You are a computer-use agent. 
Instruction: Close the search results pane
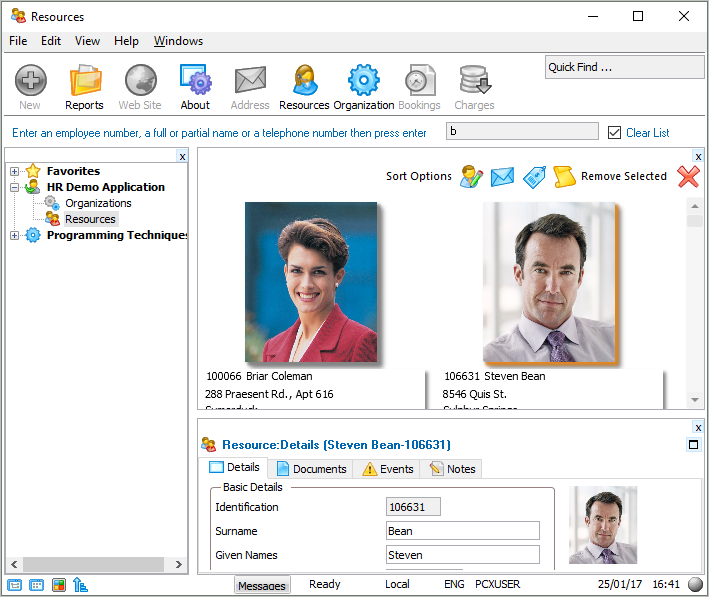[x=698, y=156]
